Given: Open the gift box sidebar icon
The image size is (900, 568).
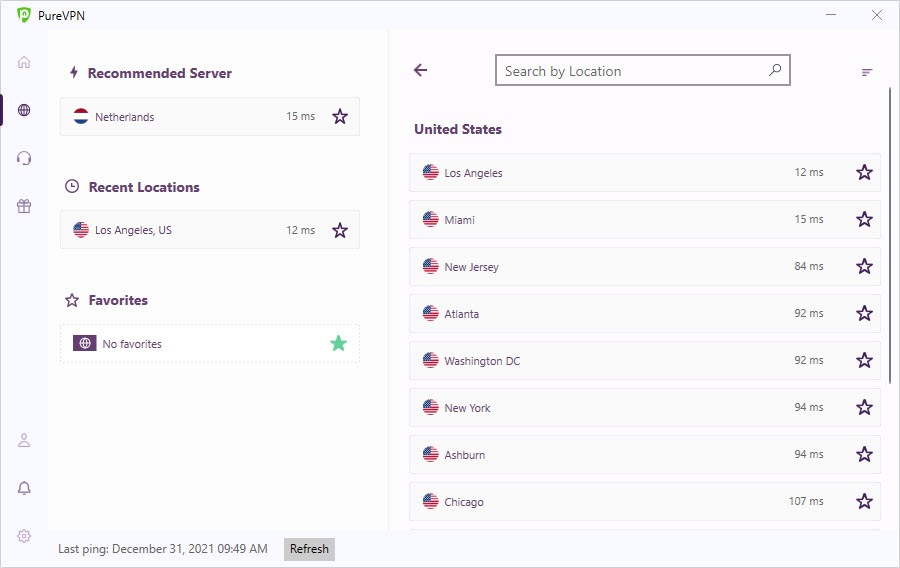Looking at the screenshot, I should (x=24, y=205).
